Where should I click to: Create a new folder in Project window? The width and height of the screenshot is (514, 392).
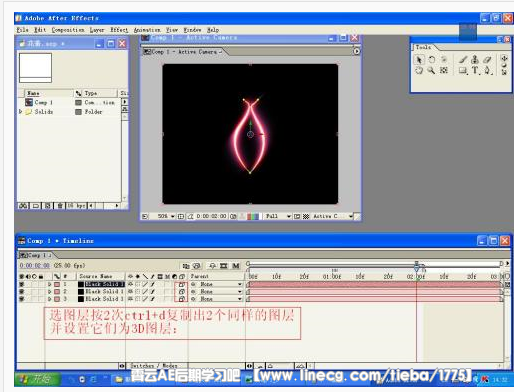[36, 206]
